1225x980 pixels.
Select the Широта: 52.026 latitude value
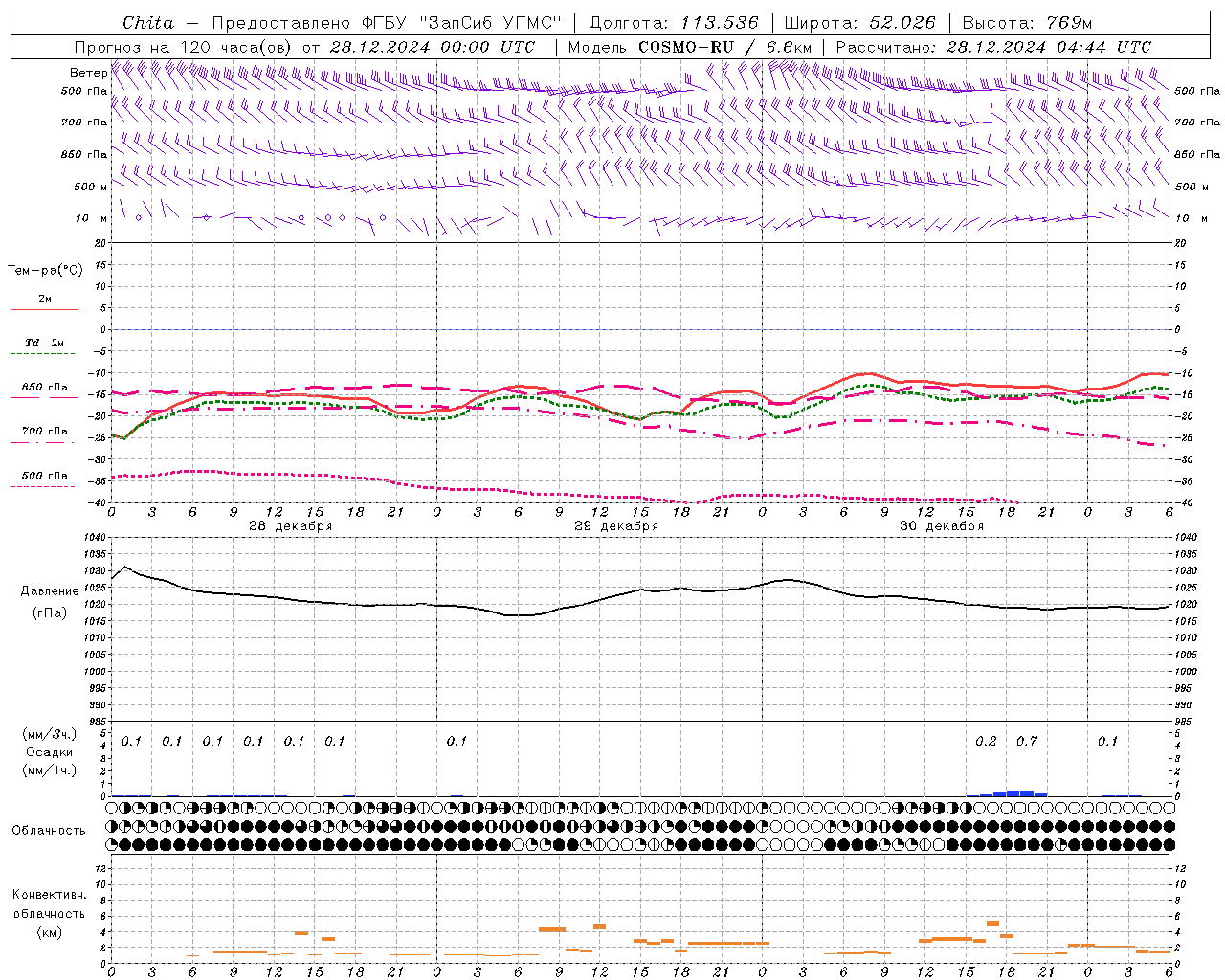tap(859, 23)
